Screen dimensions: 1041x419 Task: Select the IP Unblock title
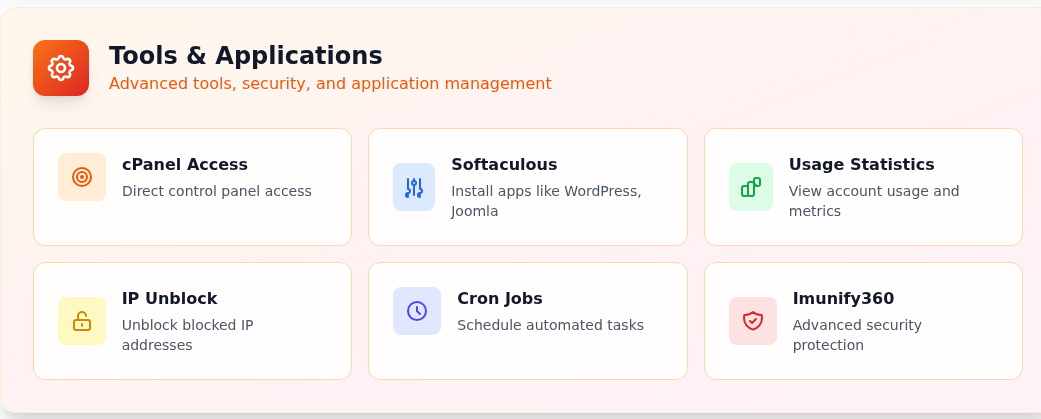[169, 299]
